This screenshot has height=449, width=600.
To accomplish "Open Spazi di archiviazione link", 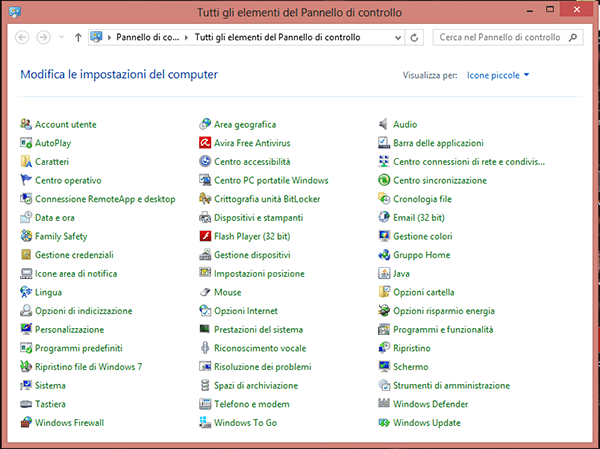I will click(x=256, y=385).
